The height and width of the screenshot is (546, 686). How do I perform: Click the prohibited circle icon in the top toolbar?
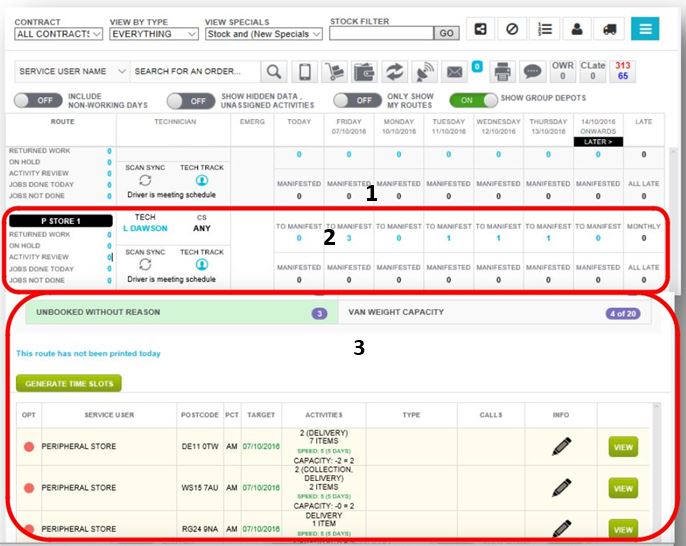point(512,29)
